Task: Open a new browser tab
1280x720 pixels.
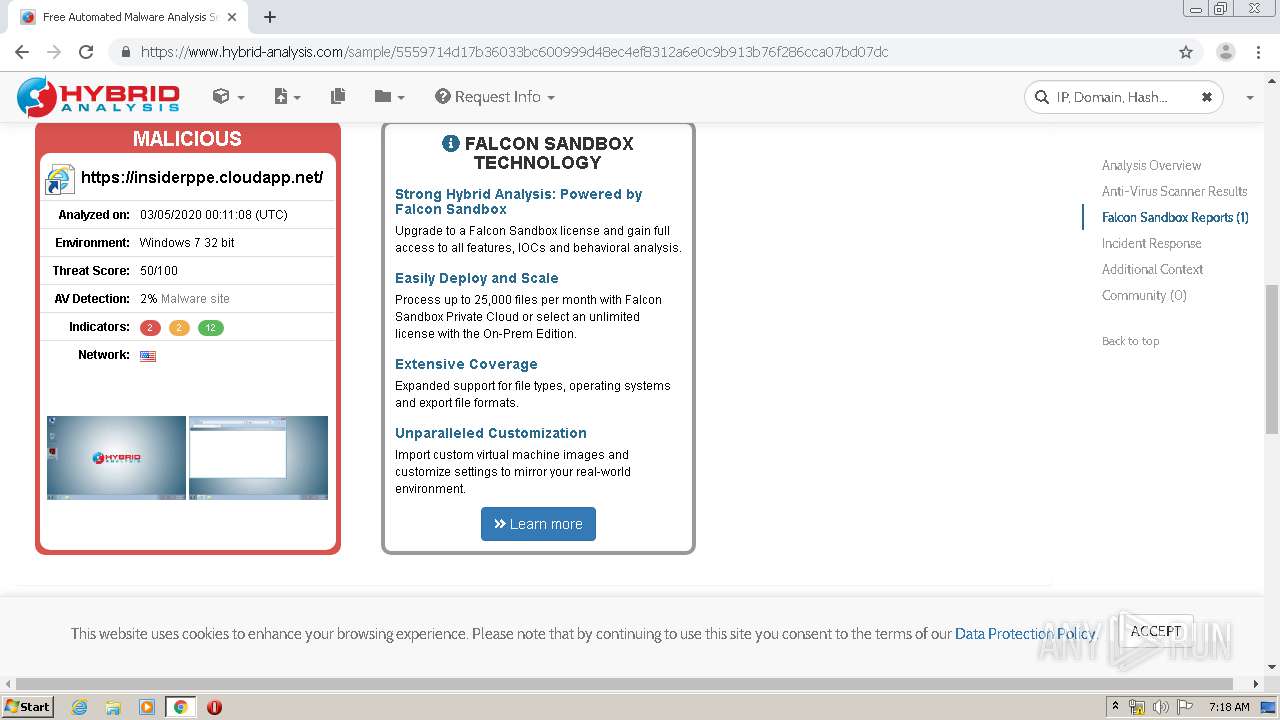Action: click(x=269, y=17)
